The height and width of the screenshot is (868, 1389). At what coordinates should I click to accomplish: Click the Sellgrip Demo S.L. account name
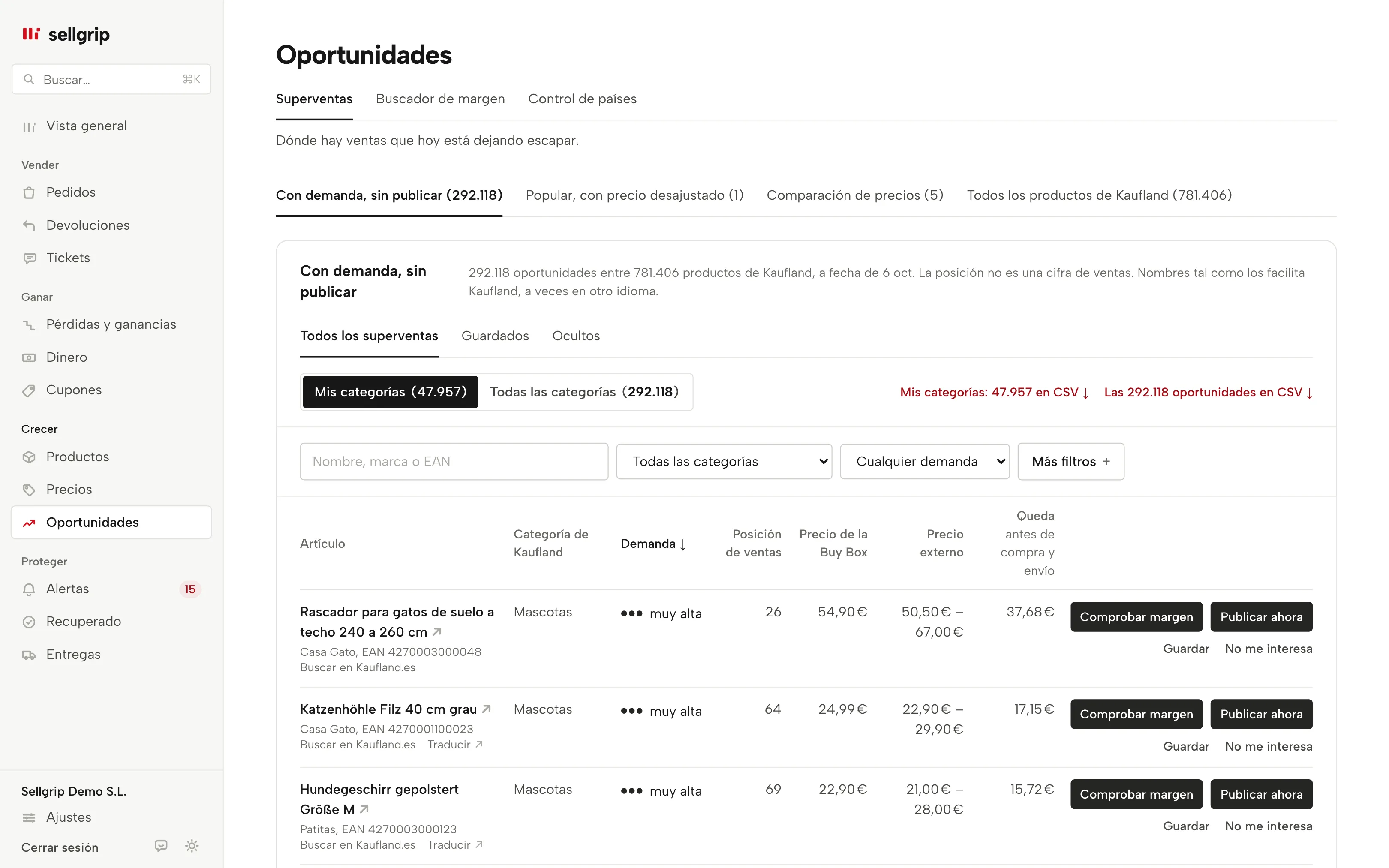pyautogui.click(x=73, y=791)
